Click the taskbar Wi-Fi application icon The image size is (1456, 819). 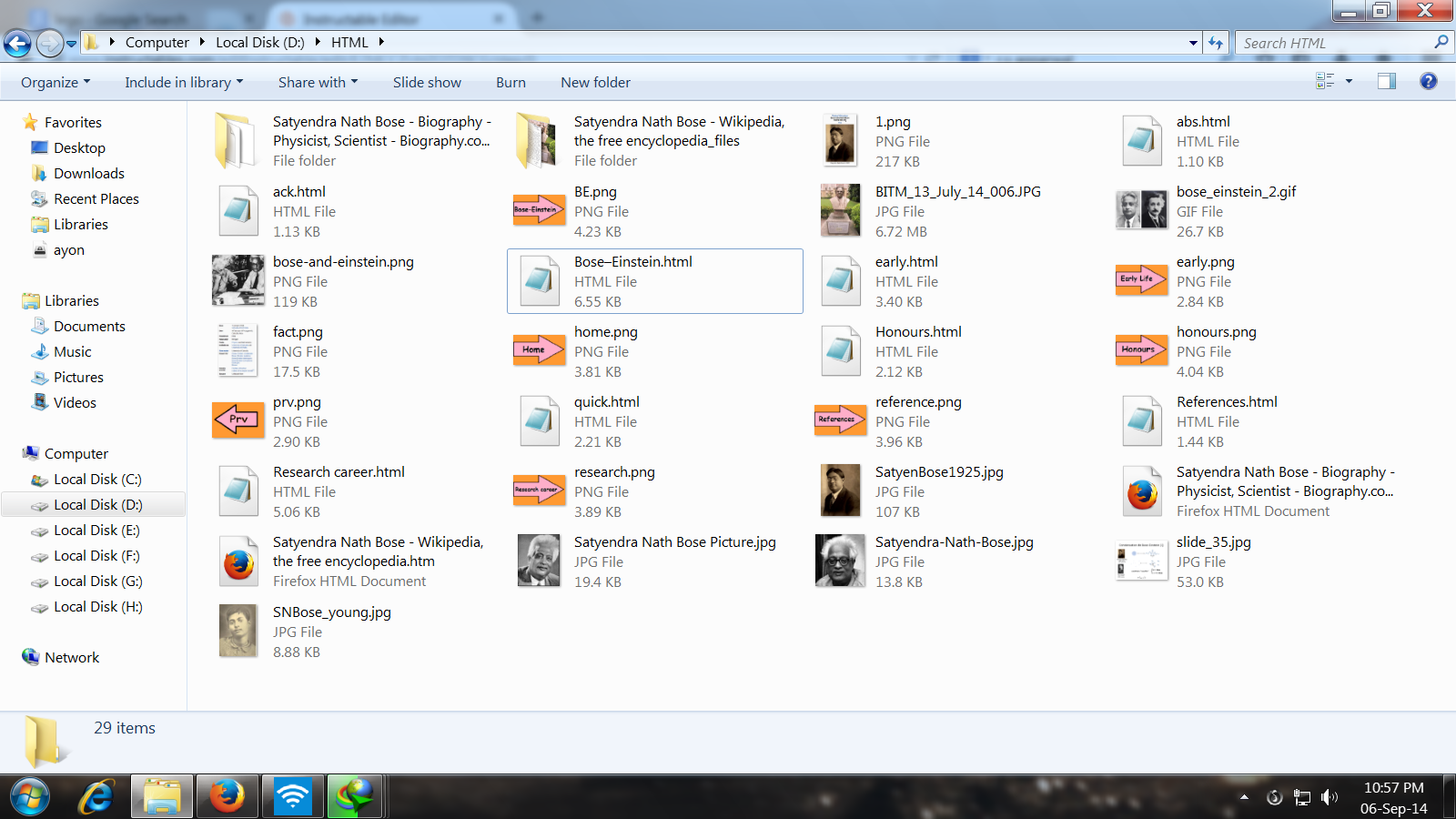pos(293,797)
